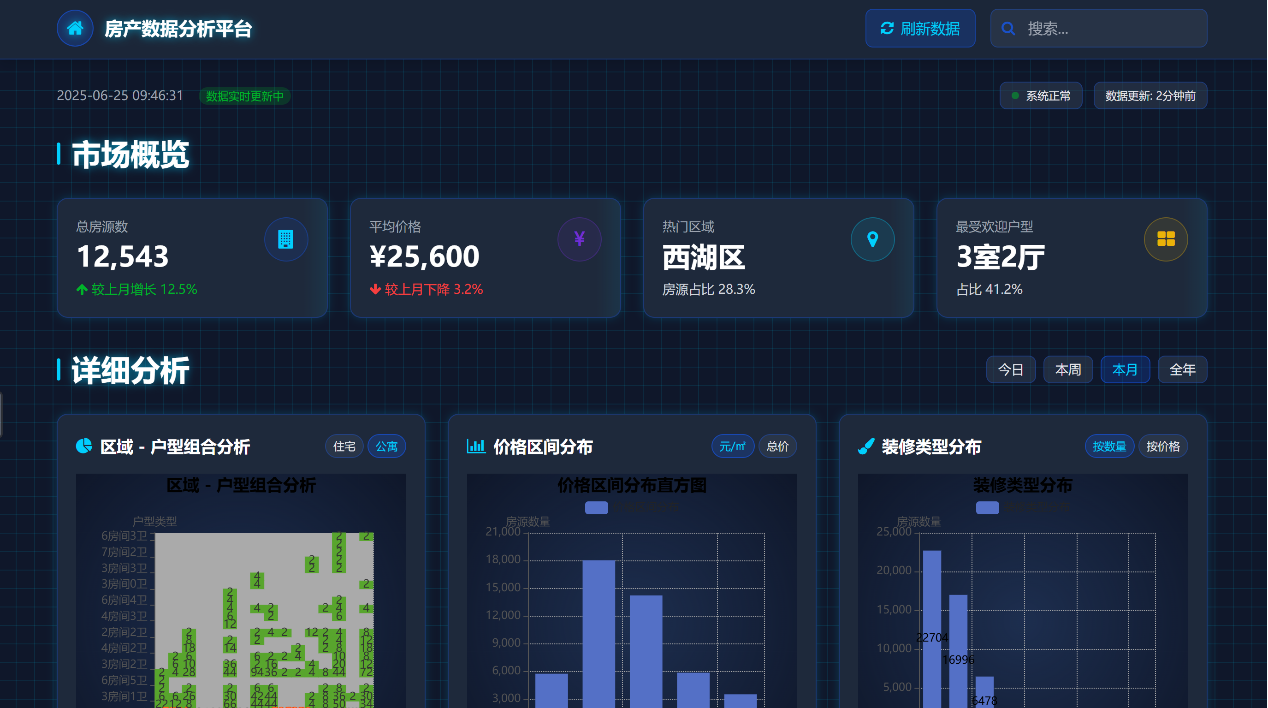Click the paintbrush icon beside 装修类型分布
1268x708 pixels.
867,446
